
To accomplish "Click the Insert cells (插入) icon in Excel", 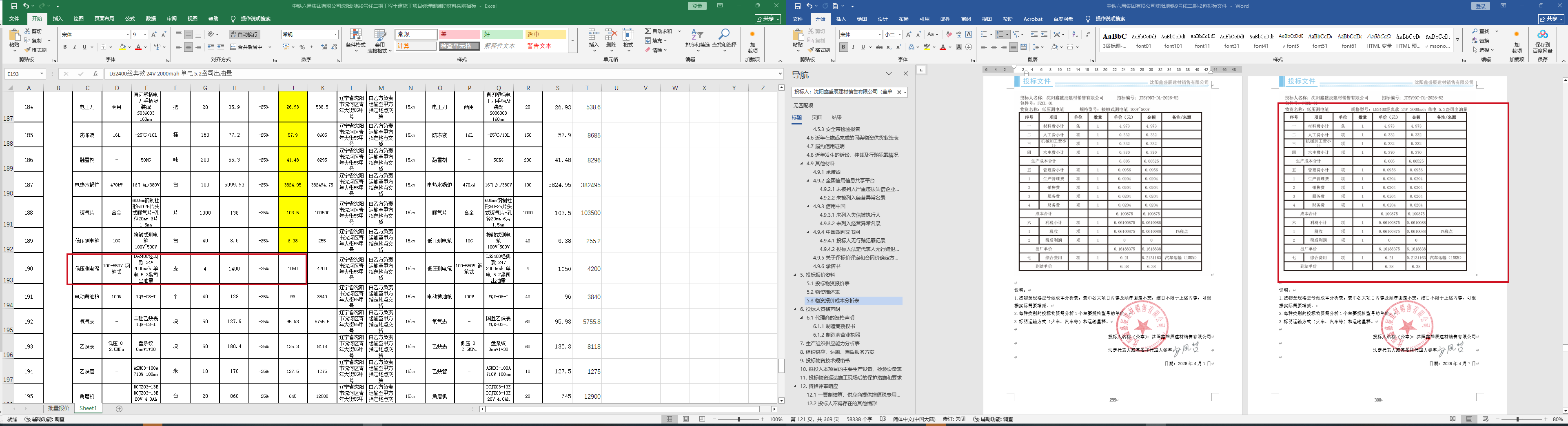I will tap(594, 36).
